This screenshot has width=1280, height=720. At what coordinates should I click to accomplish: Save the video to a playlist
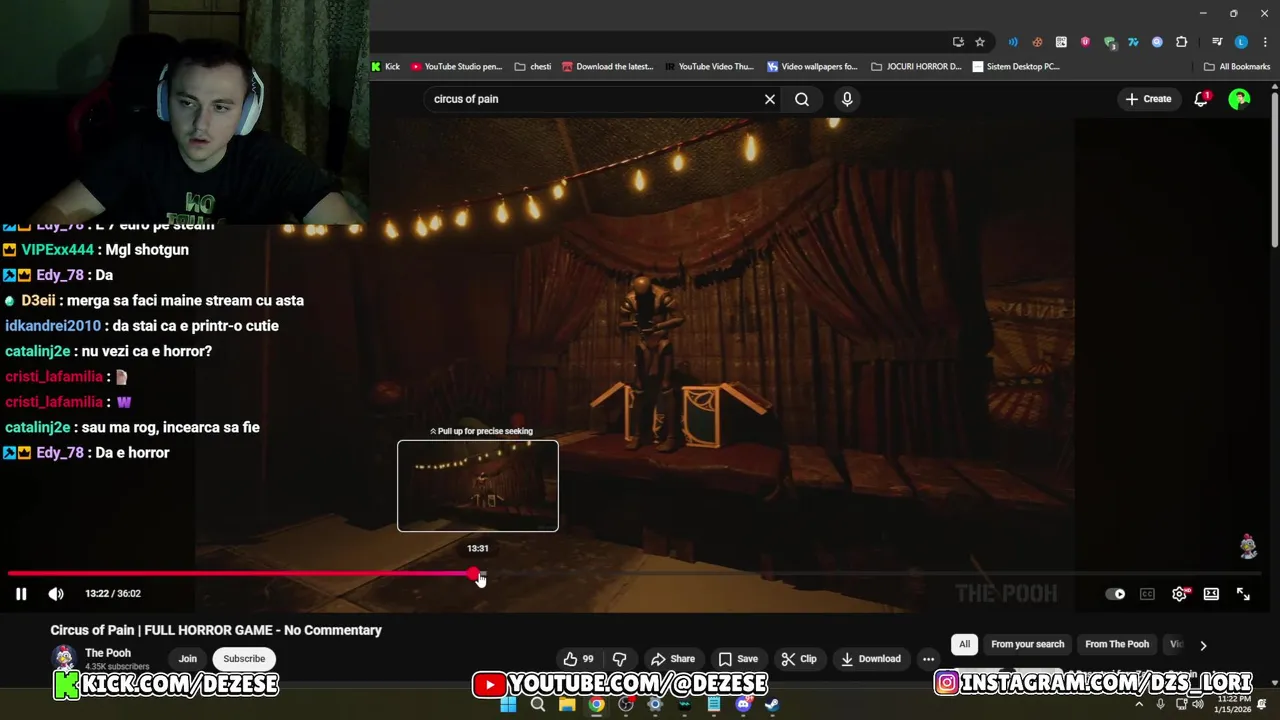pos(738,659)
